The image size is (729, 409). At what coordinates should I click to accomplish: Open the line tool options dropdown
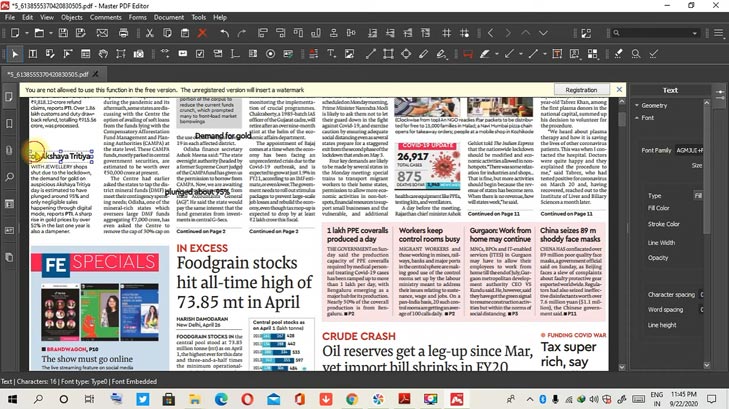click(x=544, y=54)
